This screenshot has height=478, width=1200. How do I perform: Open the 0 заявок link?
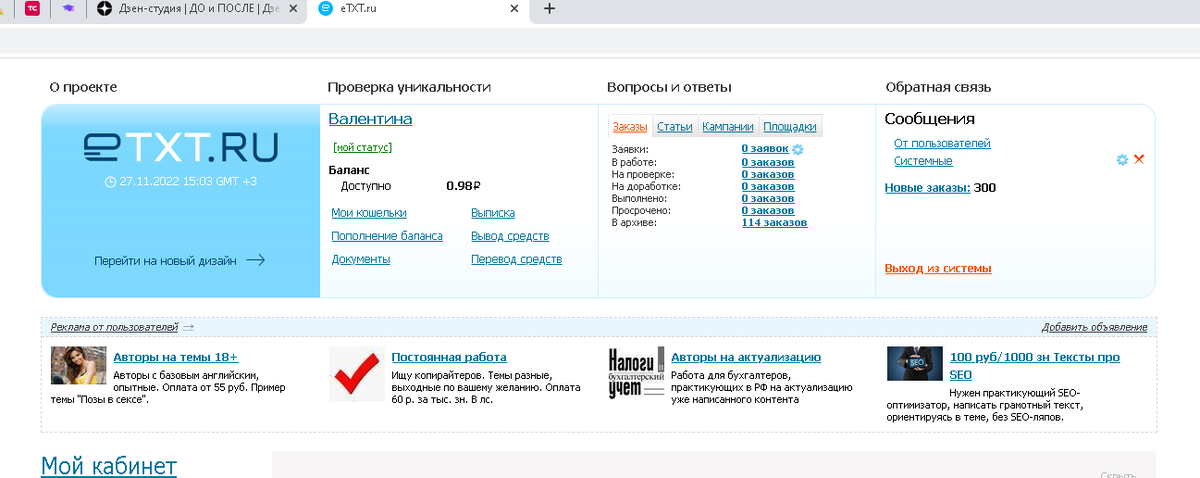click(764, 149)
